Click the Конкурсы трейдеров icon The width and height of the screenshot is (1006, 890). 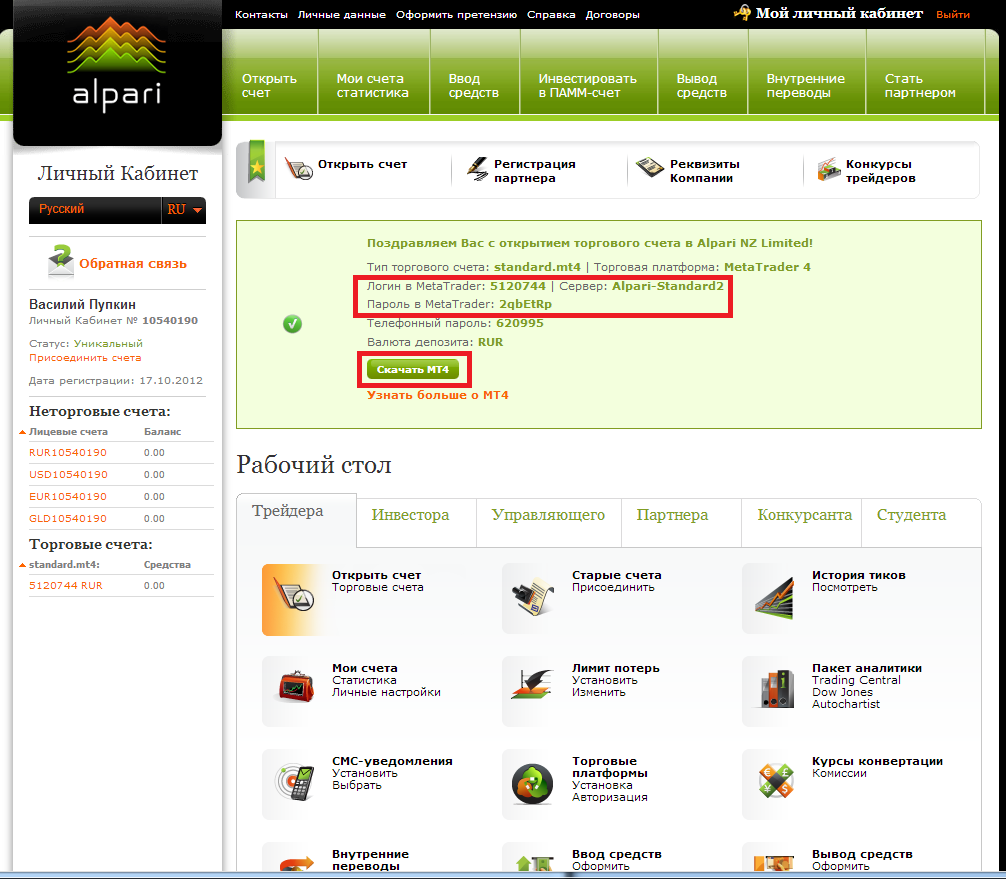[828, 169]
